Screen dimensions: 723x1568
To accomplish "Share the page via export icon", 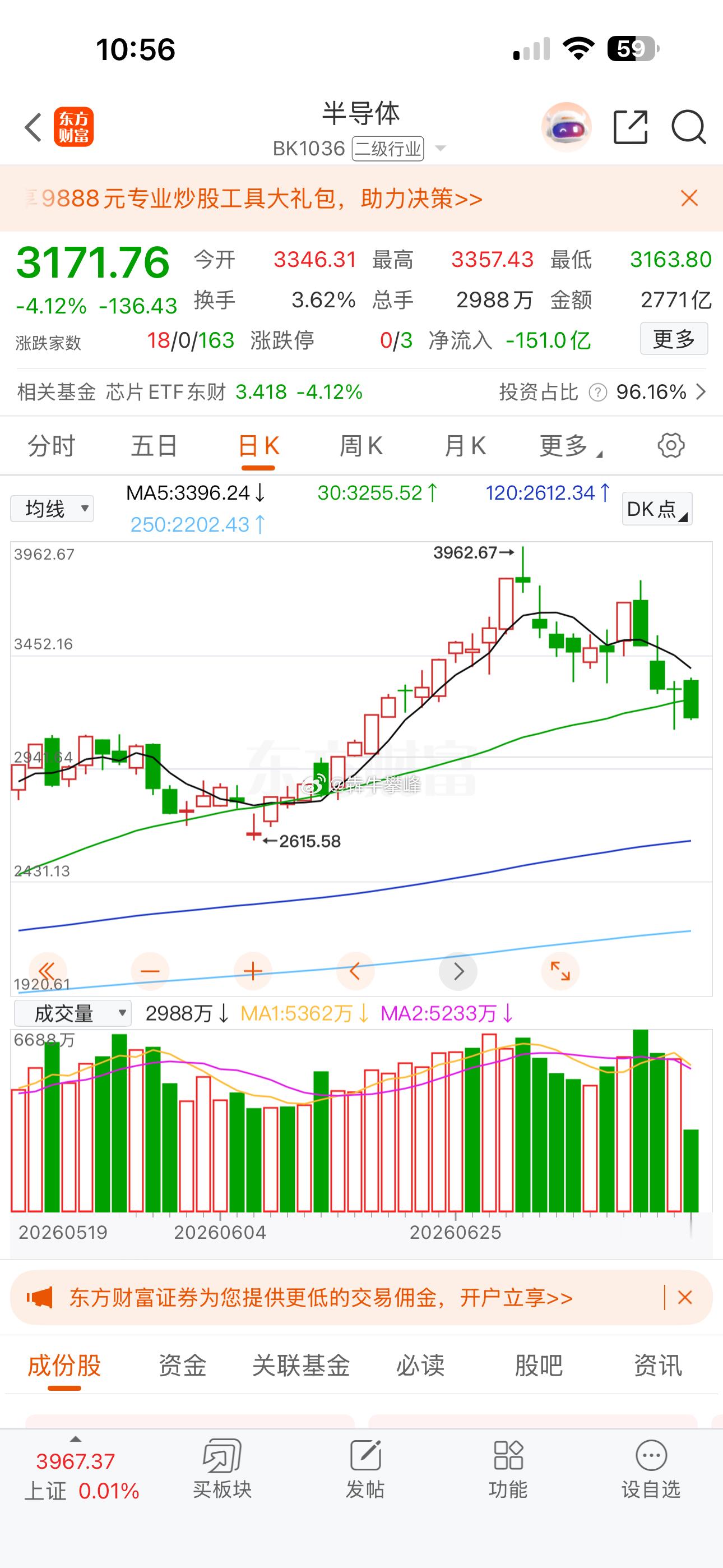I will point(631,127).
